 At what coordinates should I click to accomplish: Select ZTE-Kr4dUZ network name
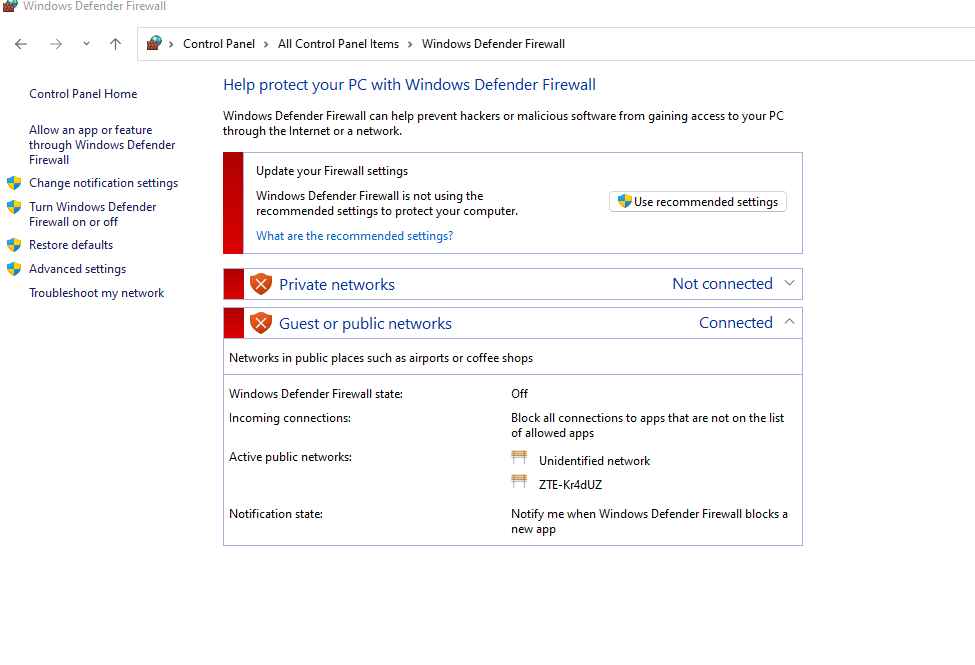pyautogui.click(x=571, y=485)
